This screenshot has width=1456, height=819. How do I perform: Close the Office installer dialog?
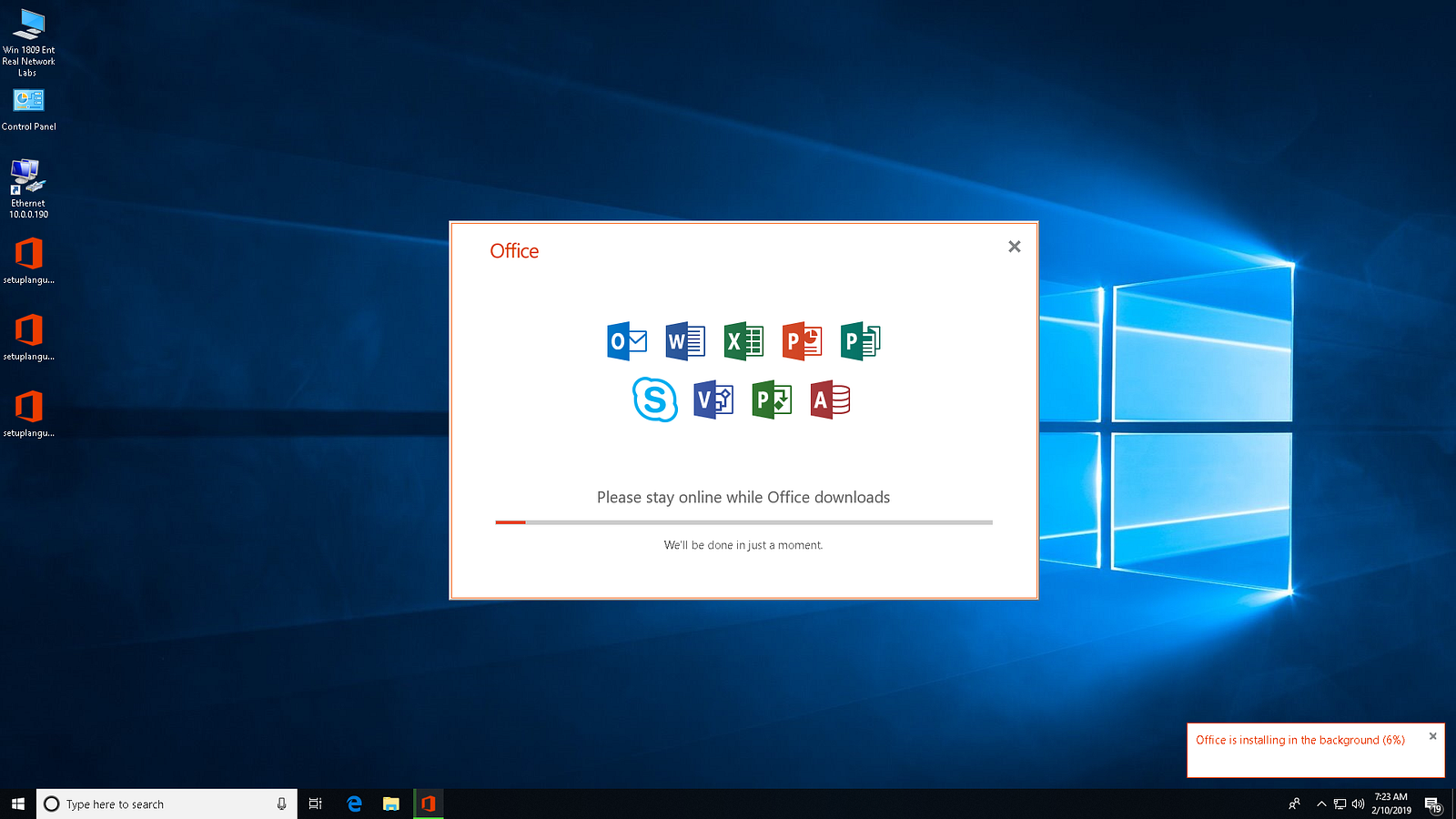pos(1015,247)
